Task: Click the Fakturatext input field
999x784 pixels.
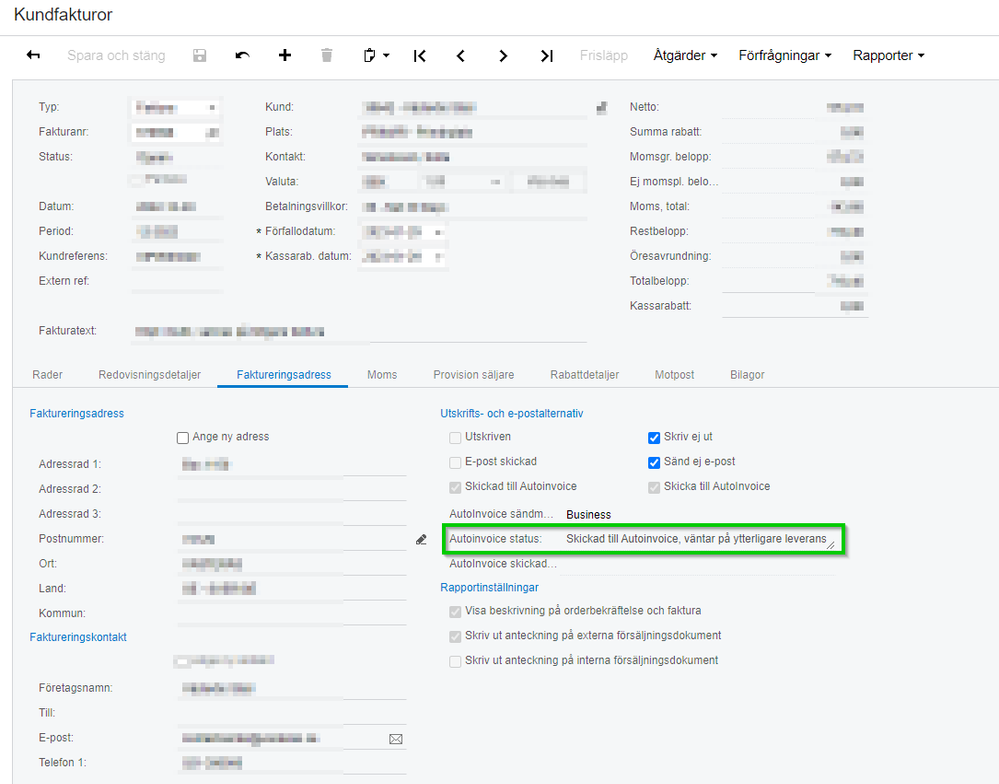Action: pos(360,332)
